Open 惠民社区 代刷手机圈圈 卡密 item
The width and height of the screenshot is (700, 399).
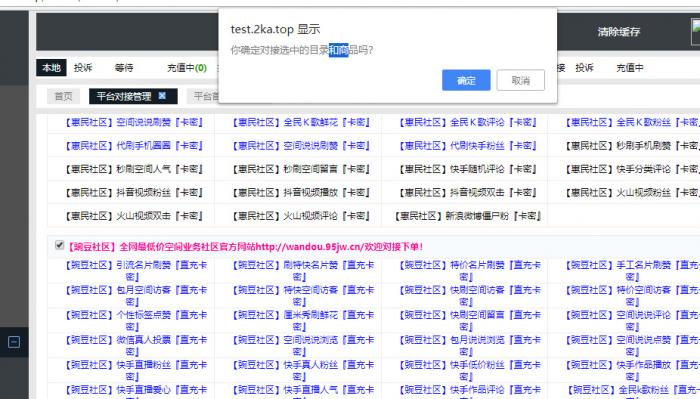tap(134, 145)
